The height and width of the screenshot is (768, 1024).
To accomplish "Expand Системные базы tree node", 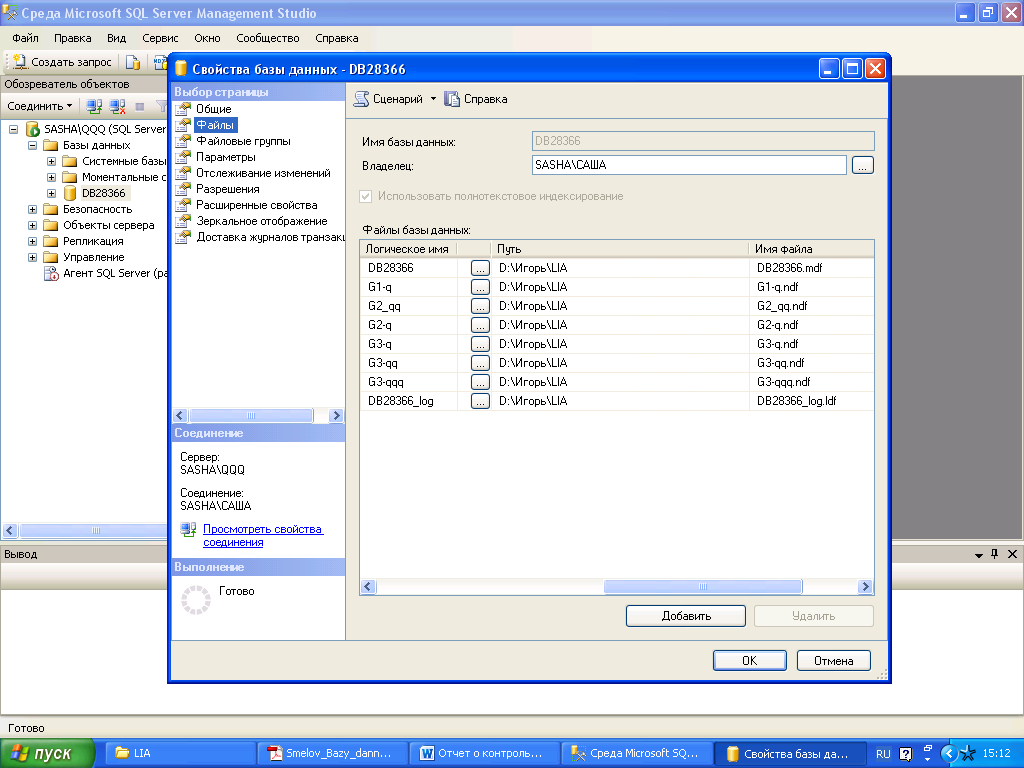I will [x=51, y=161].
